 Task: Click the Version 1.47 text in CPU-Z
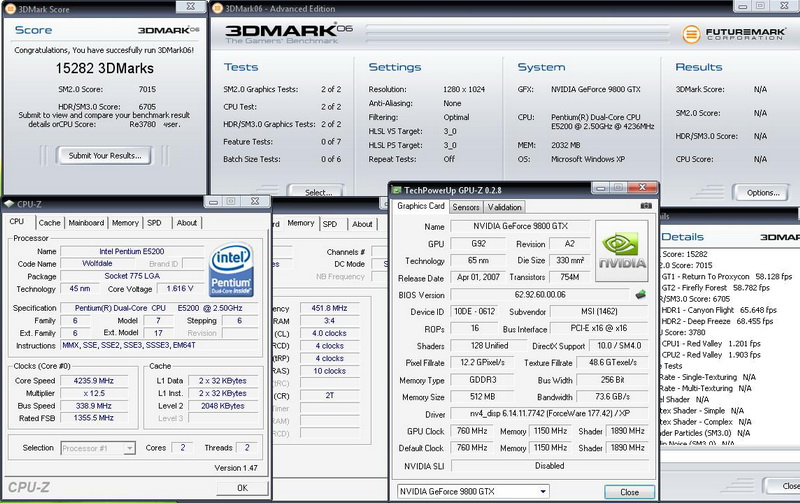236,468
